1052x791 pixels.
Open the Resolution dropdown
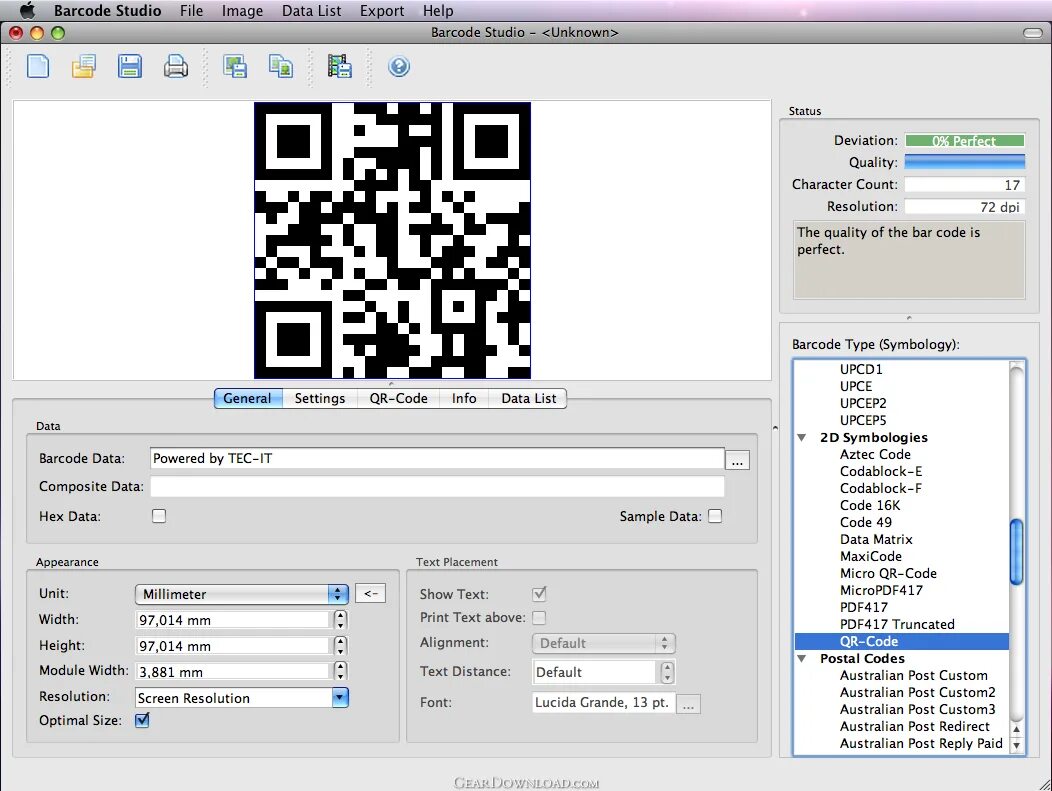[340, 696]
